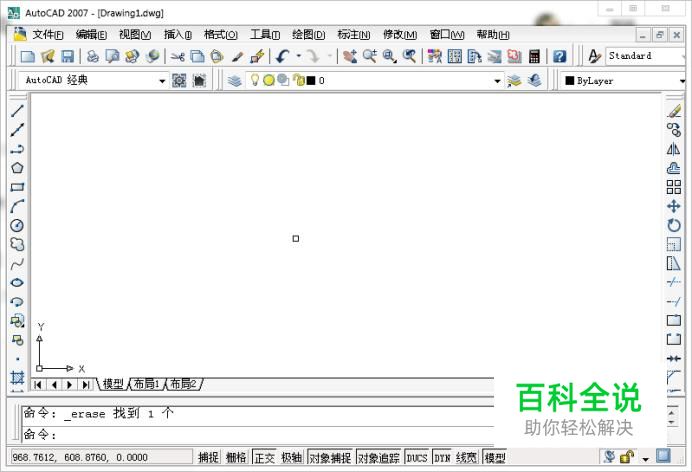The width and height of the screenshot is (692, 472).
Task: Activate the Move tool
Action: [673, 206]
